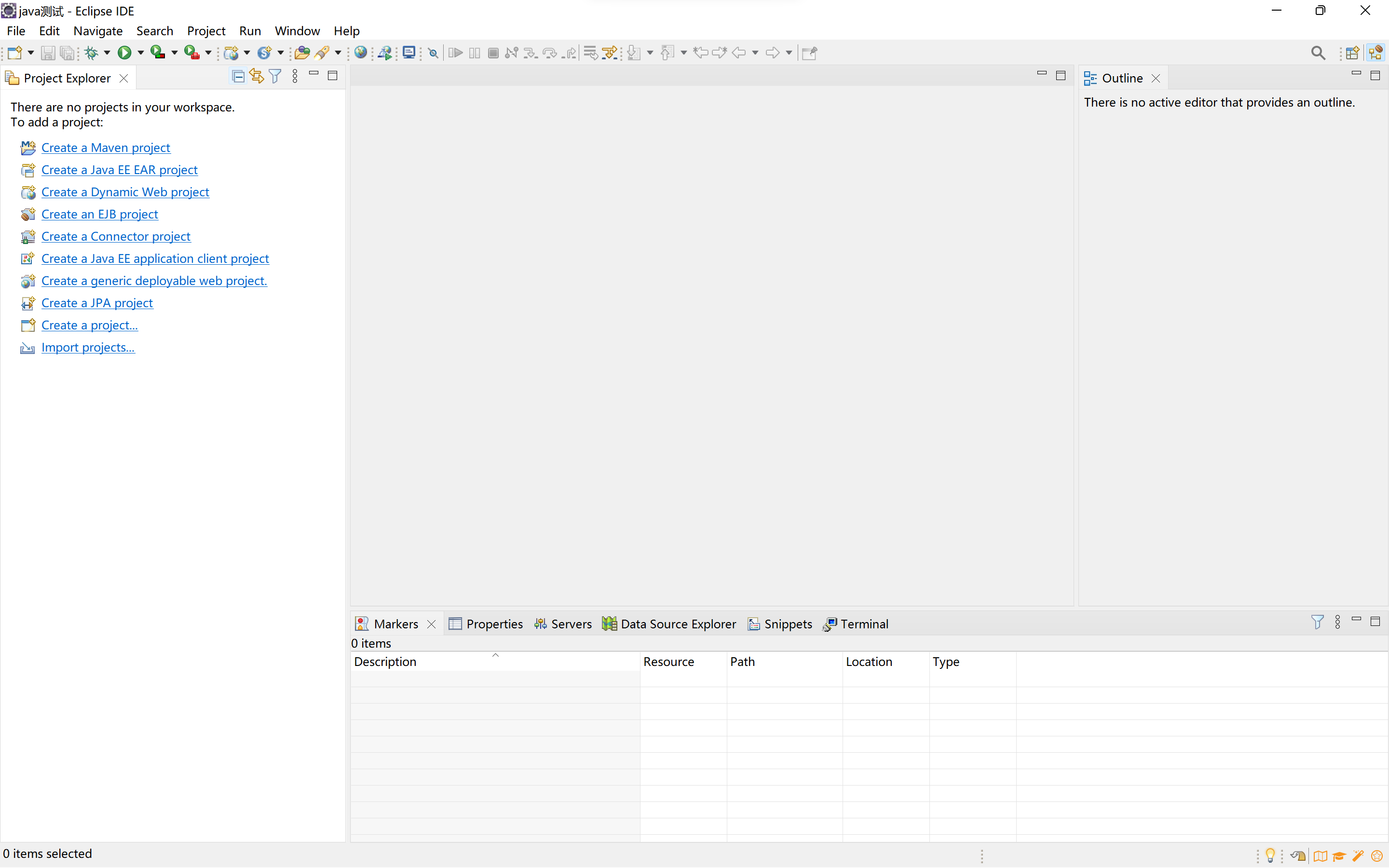Click the New wizard icon

(x=14, y=53)
